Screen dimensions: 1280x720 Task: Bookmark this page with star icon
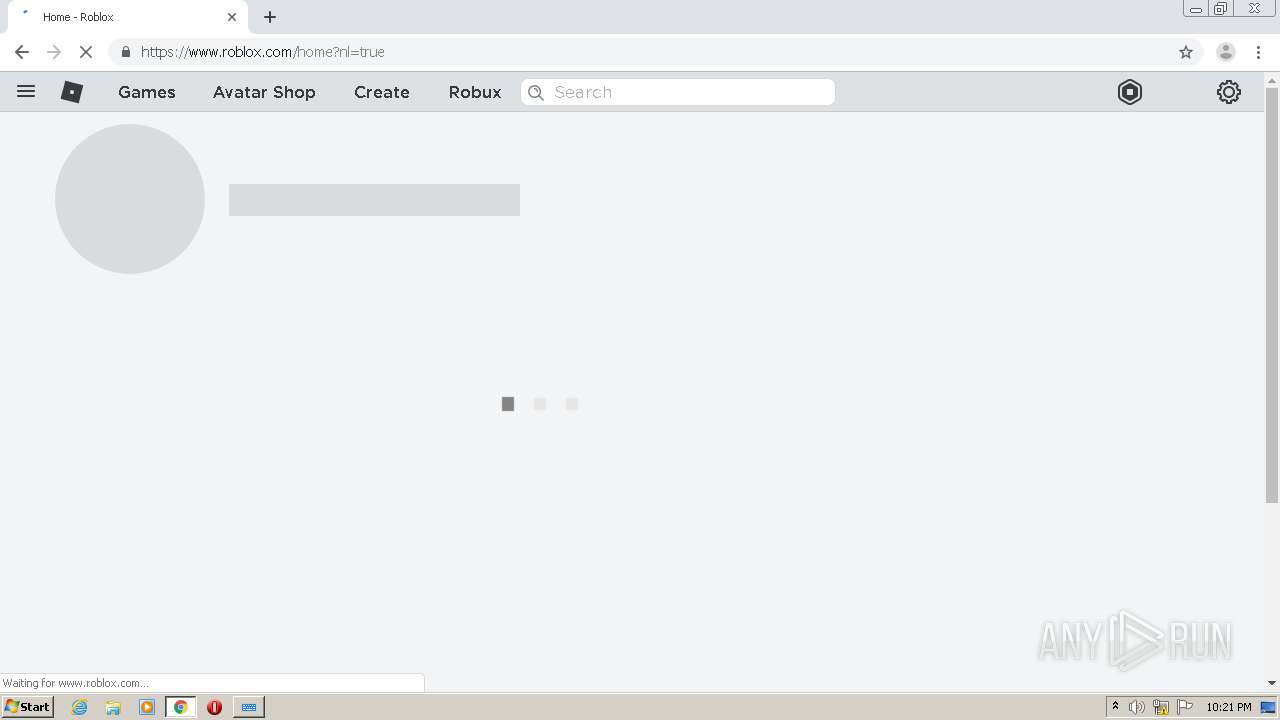pos(1186,52)
